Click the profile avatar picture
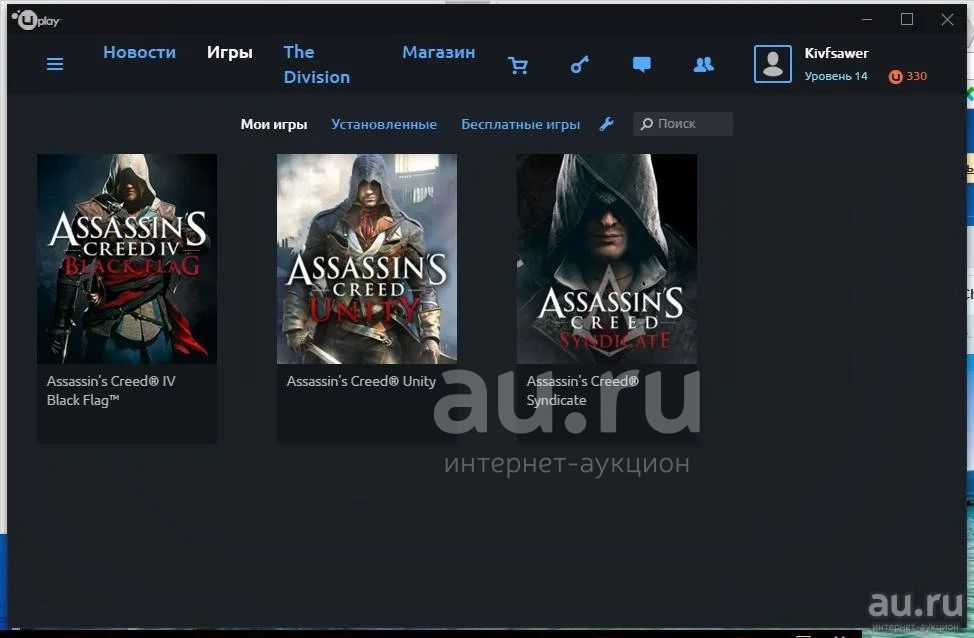This screenshot has height=638, width=974. click(x=773, y=64)
